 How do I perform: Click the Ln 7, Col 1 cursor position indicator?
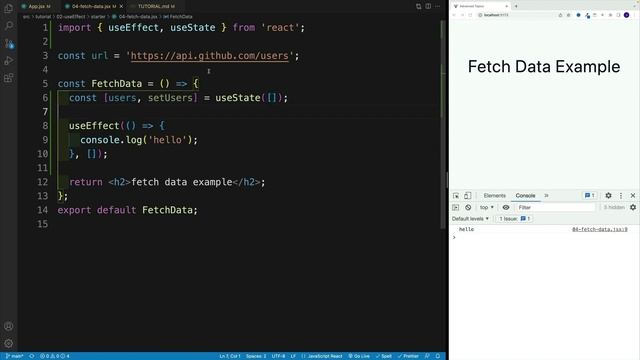coord(230,356)
